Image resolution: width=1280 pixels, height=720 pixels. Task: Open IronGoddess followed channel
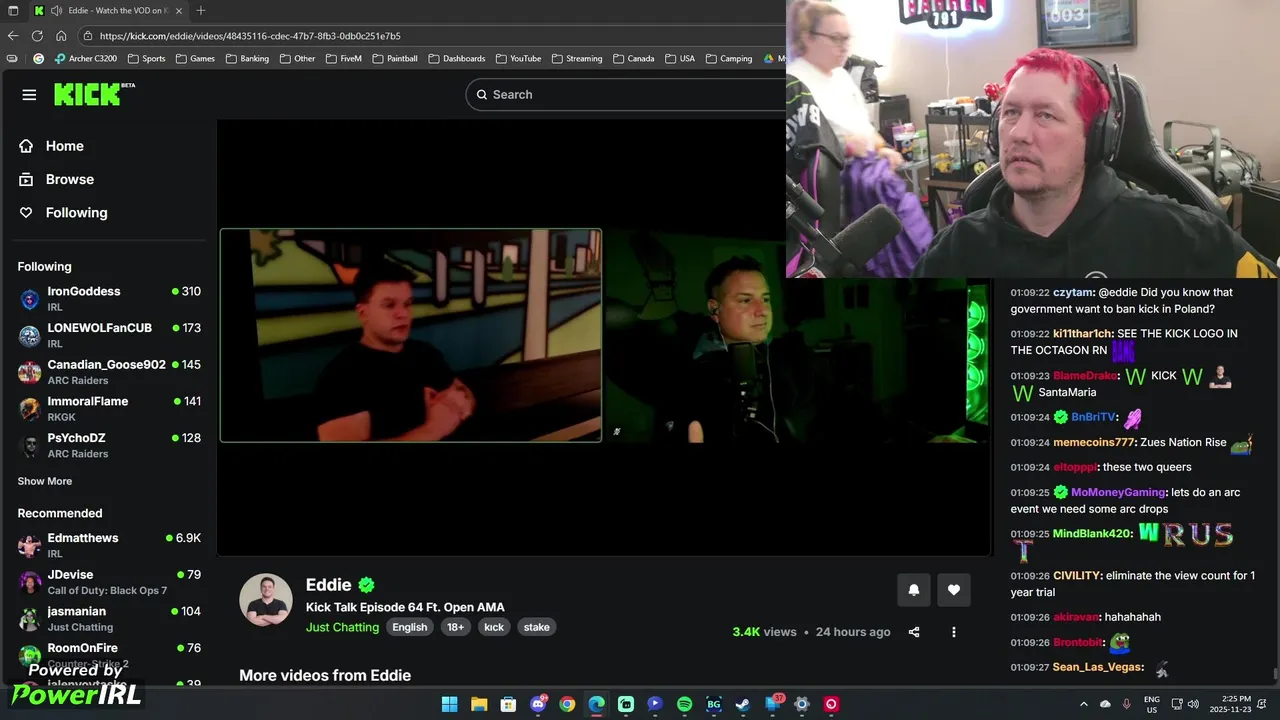coord(109,298)
